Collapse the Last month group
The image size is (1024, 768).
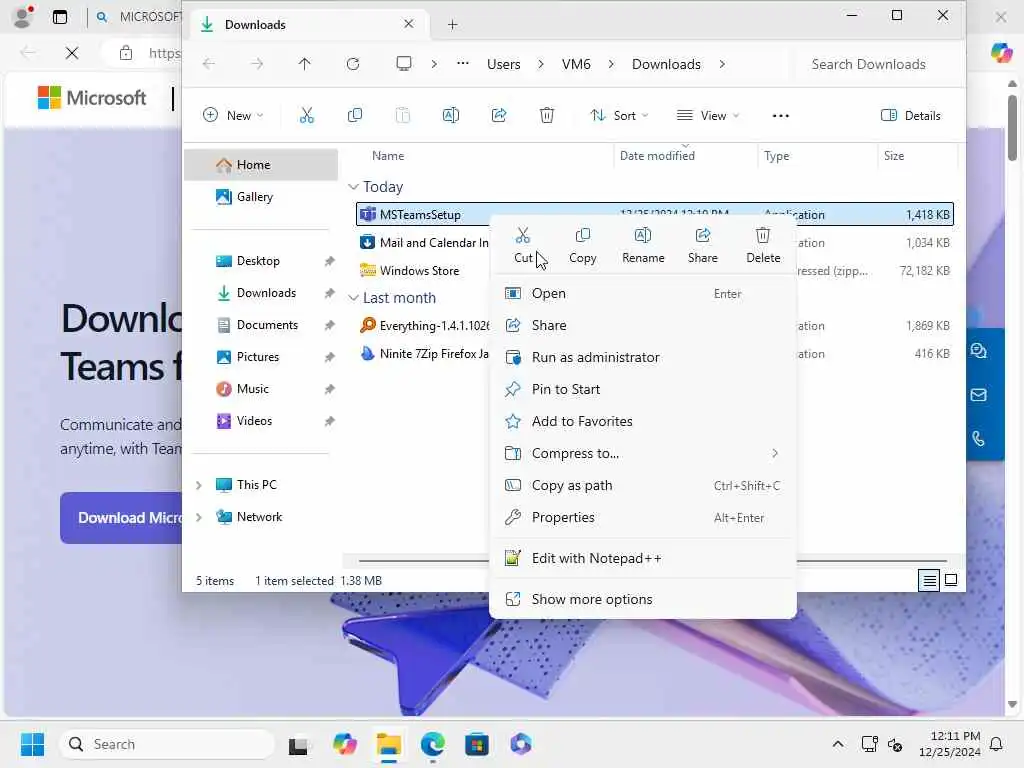tap(353, 298)
